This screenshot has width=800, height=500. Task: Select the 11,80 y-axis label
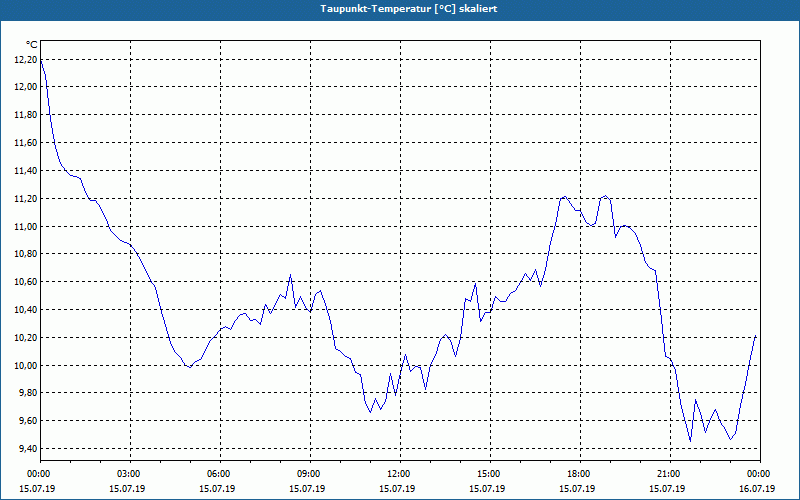pyautogui.click(x=26, y=115)
